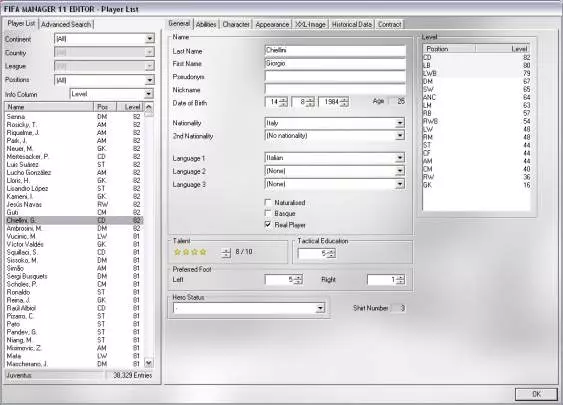The image size is (563, 405).
Task: Select player Lloris, H.
Action: (74, 180)
